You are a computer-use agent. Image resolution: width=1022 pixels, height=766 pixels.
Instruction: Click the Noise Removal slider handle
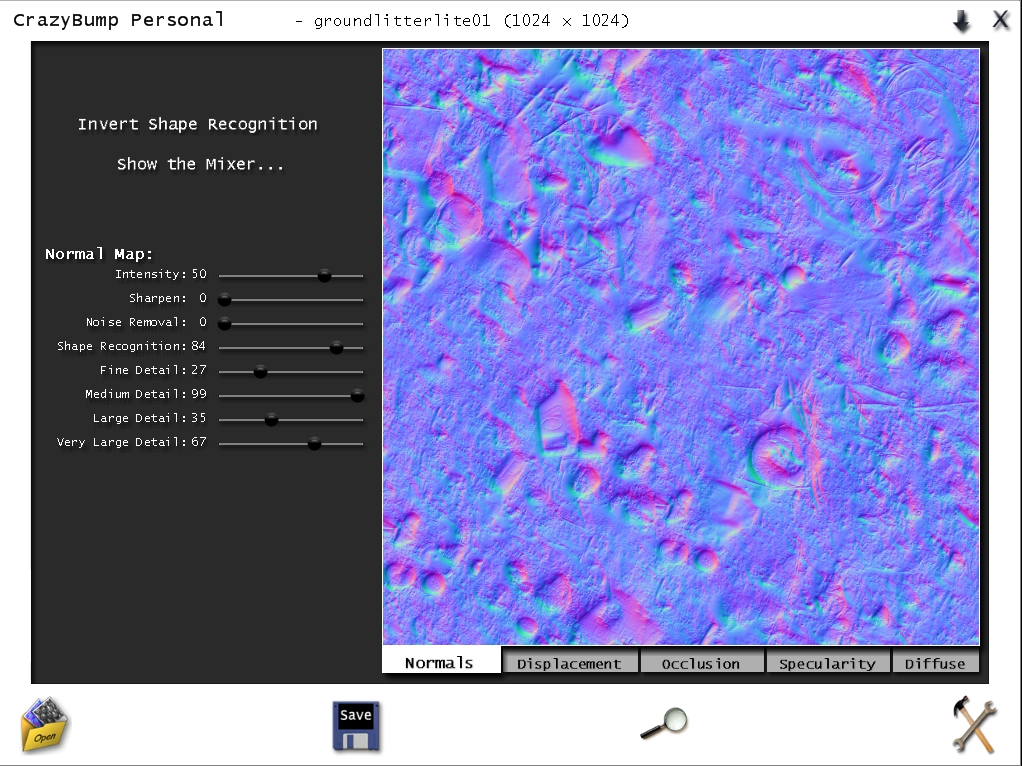(x=225, y=323)
